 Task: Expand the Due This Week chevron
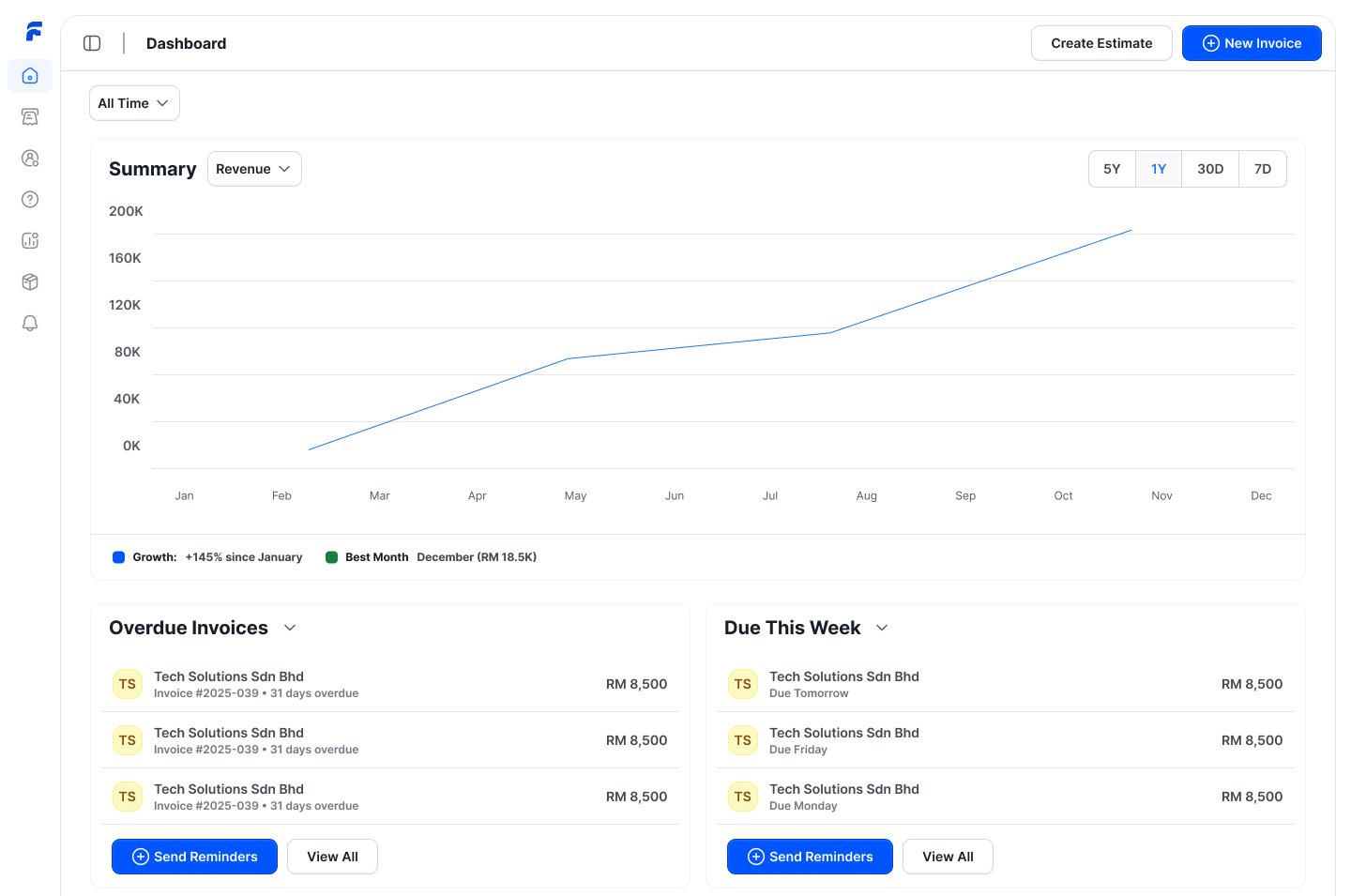point(882,628)
